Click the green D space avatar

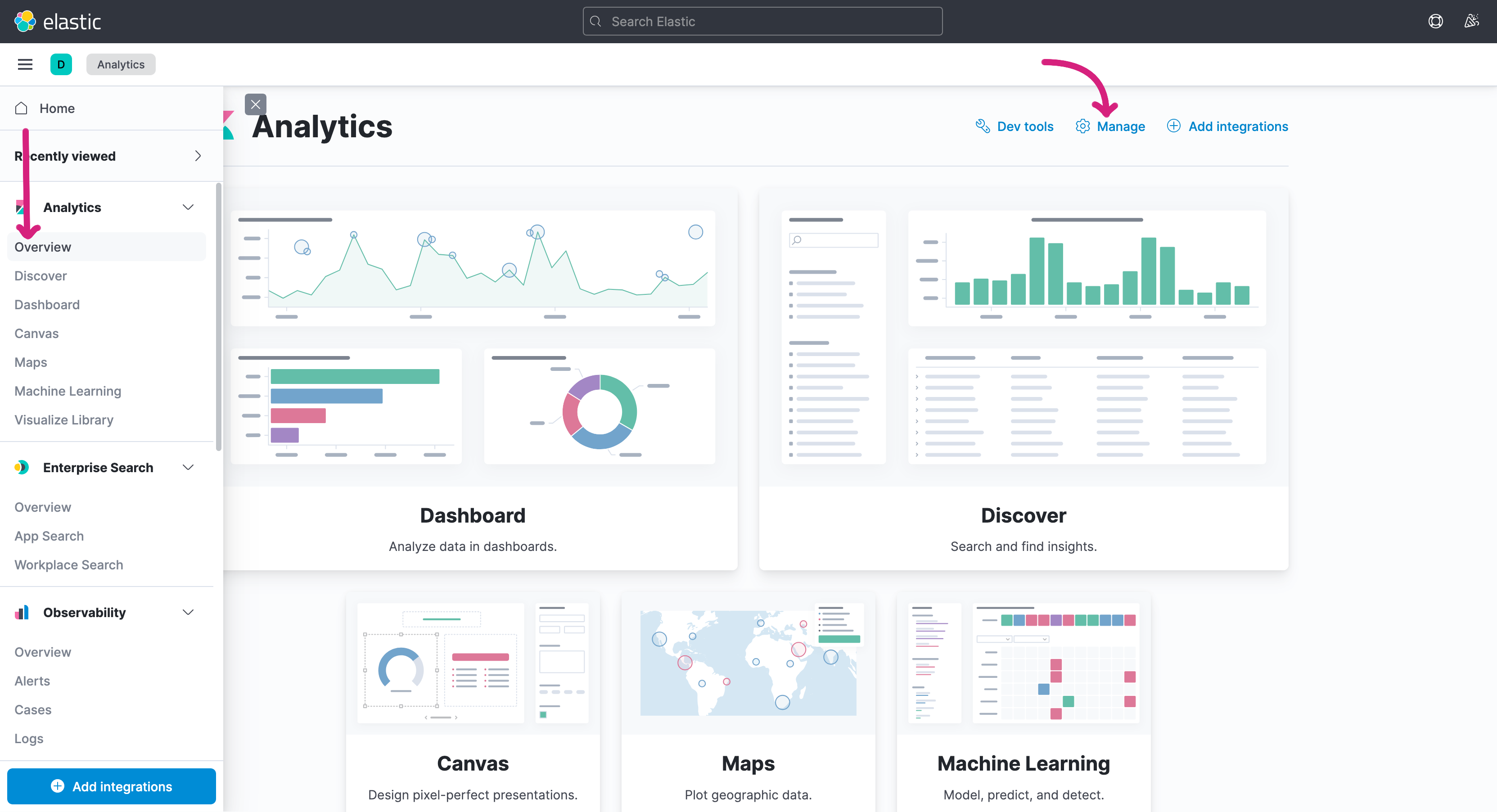(x=61, y=64)
